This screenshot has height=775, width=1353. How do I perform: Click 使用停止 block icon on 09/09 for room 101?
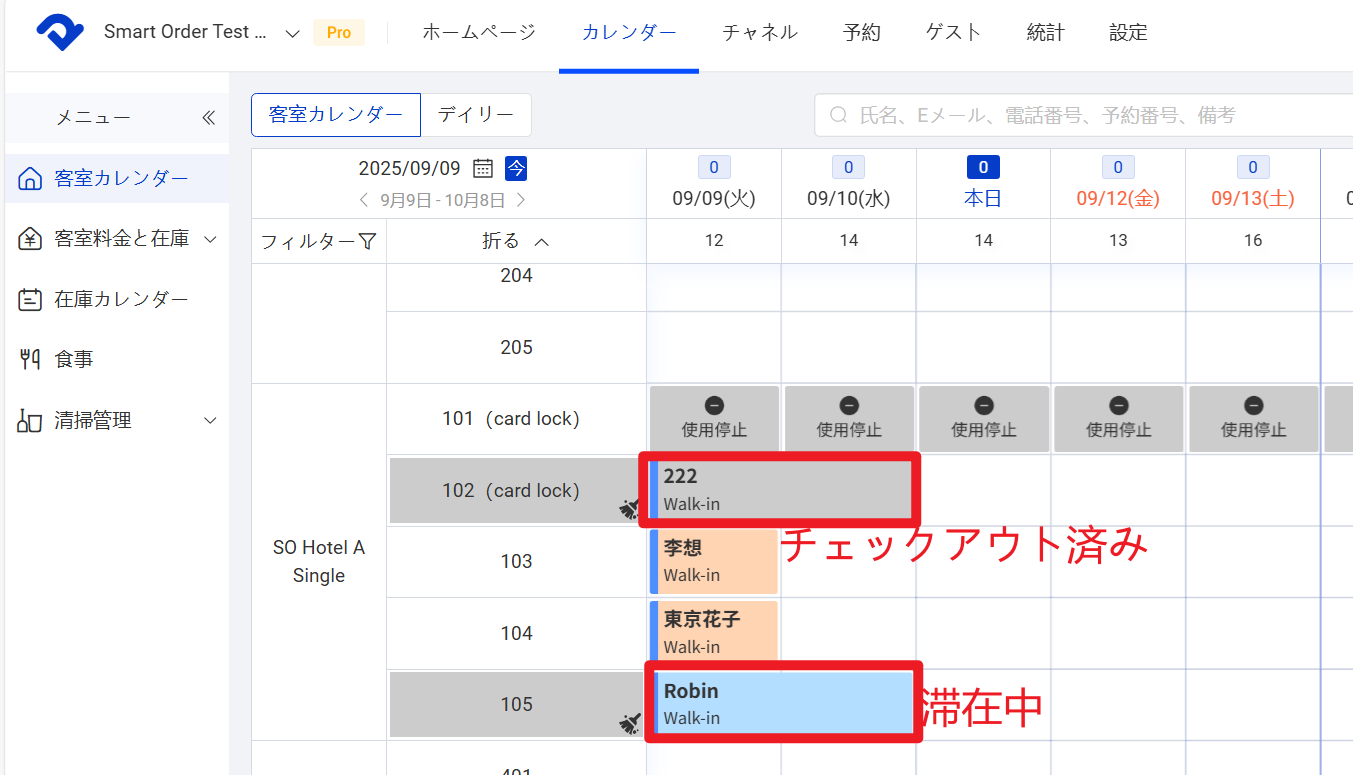tap(714, 406)
